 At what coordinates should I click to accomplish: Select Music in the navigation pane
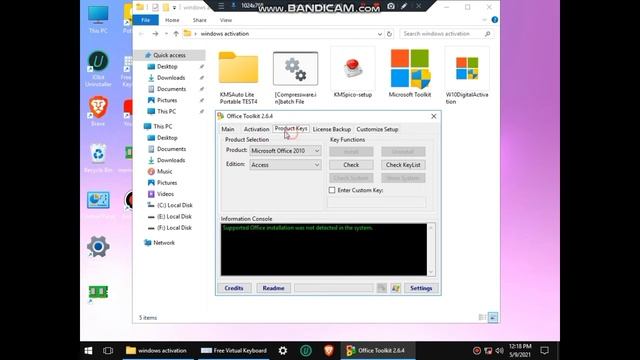coord(164,171)
